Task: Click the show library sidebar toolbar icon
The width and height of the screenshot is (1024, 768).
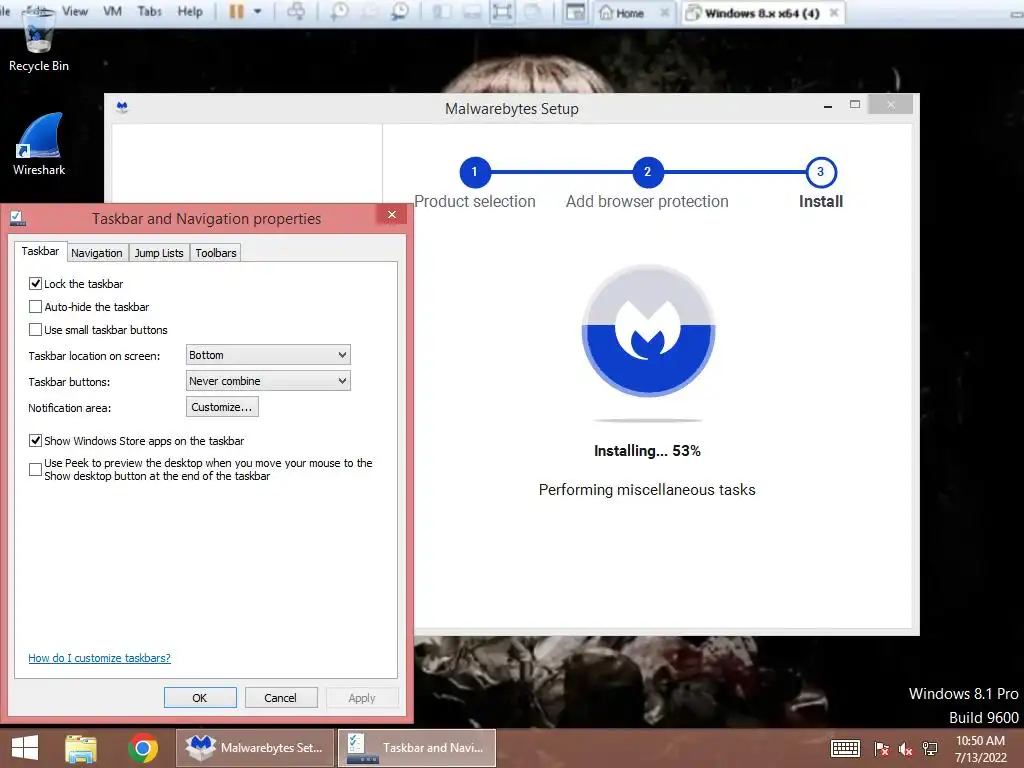Action: click(x=442, y=12)
